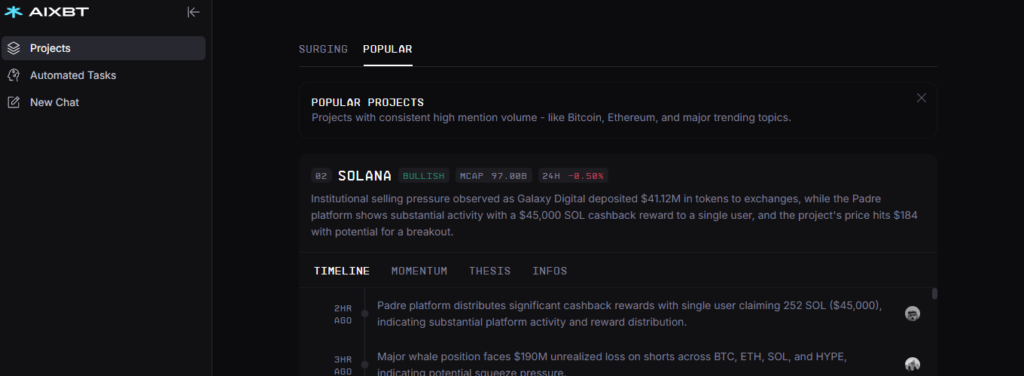Open Projects in the sidebar

pos(103,48)
